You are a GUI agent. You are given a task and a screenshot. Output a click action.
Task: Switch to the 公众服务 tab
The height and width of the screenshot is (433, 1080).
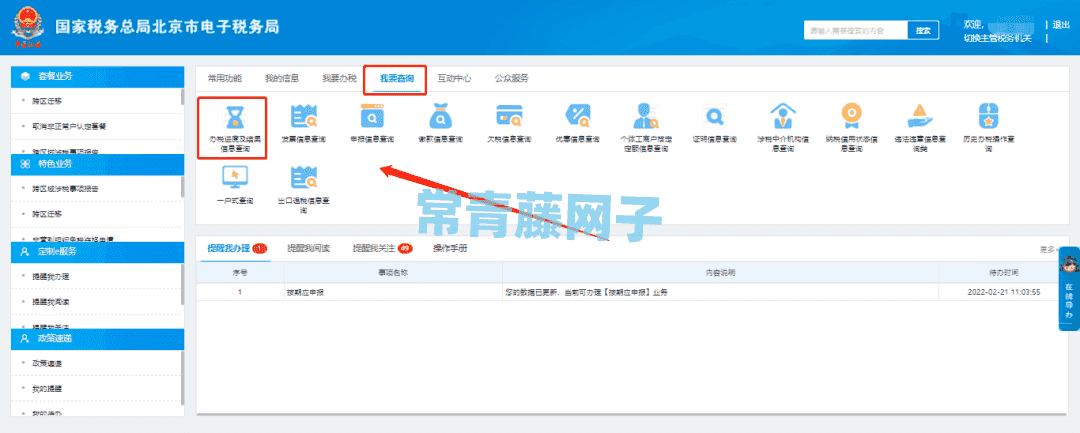pos(511,78)
